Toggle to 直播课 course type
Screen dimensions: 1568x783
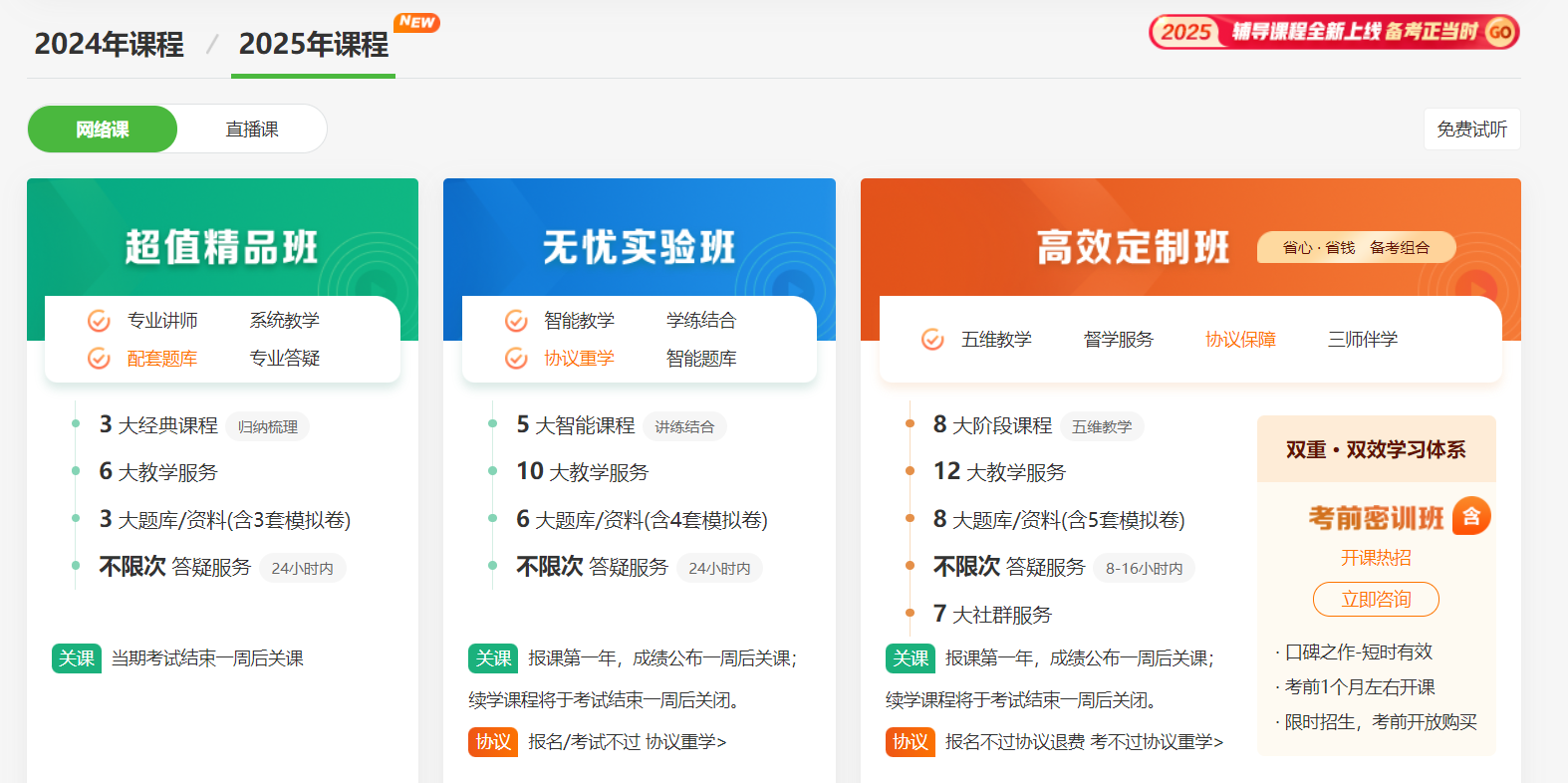pyautogui.click(x=252, y=130)
